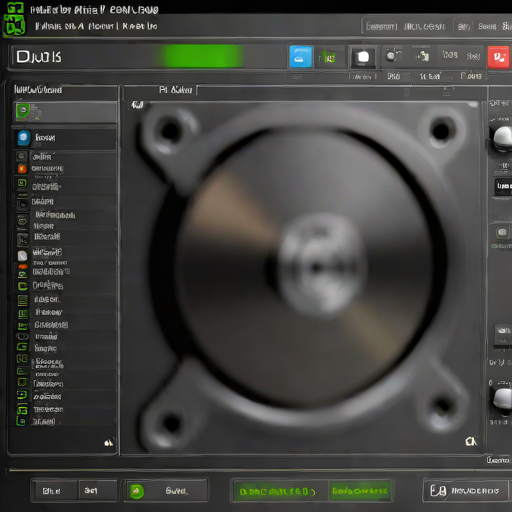The height and width of the screenshot is (512, 512).
Task: Click the white round icon in the sidebar list
Action: [22, 256]
